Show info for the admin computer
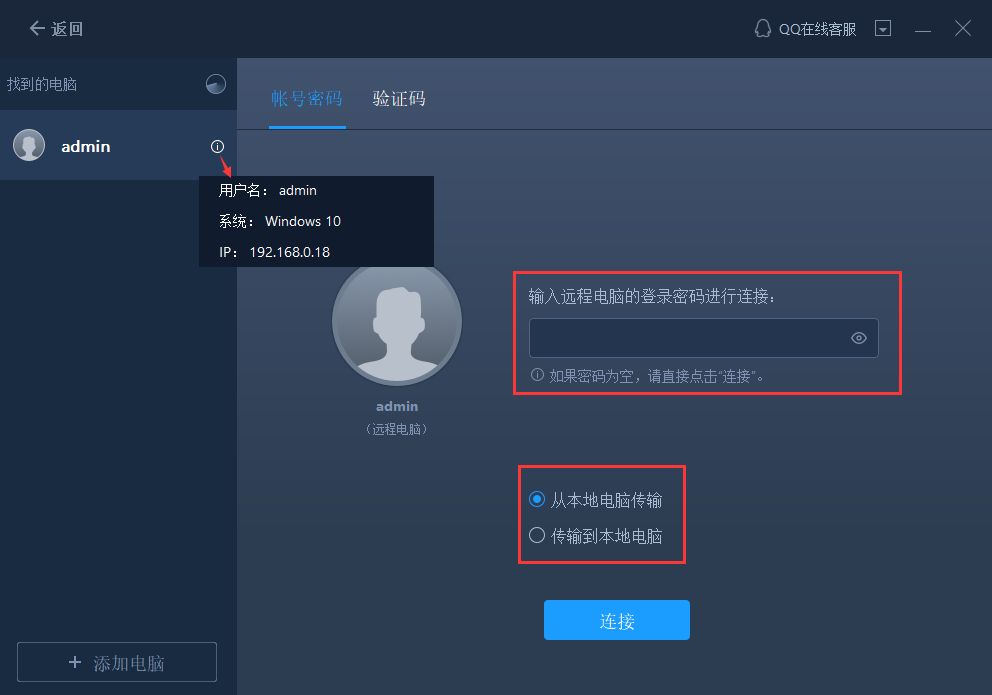Image resolution: width=992 pixels, height=695 pixels. point(217,147)
